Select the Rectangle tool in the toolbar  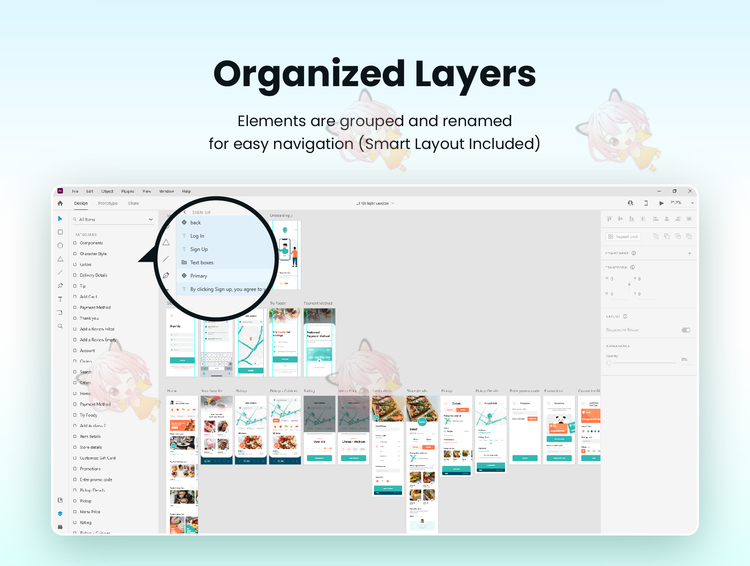click(60, 232)
